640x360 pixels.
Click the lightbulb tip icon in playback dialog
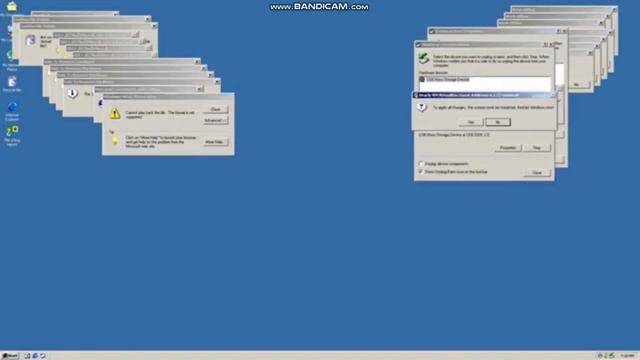click(x=115, y=141)
